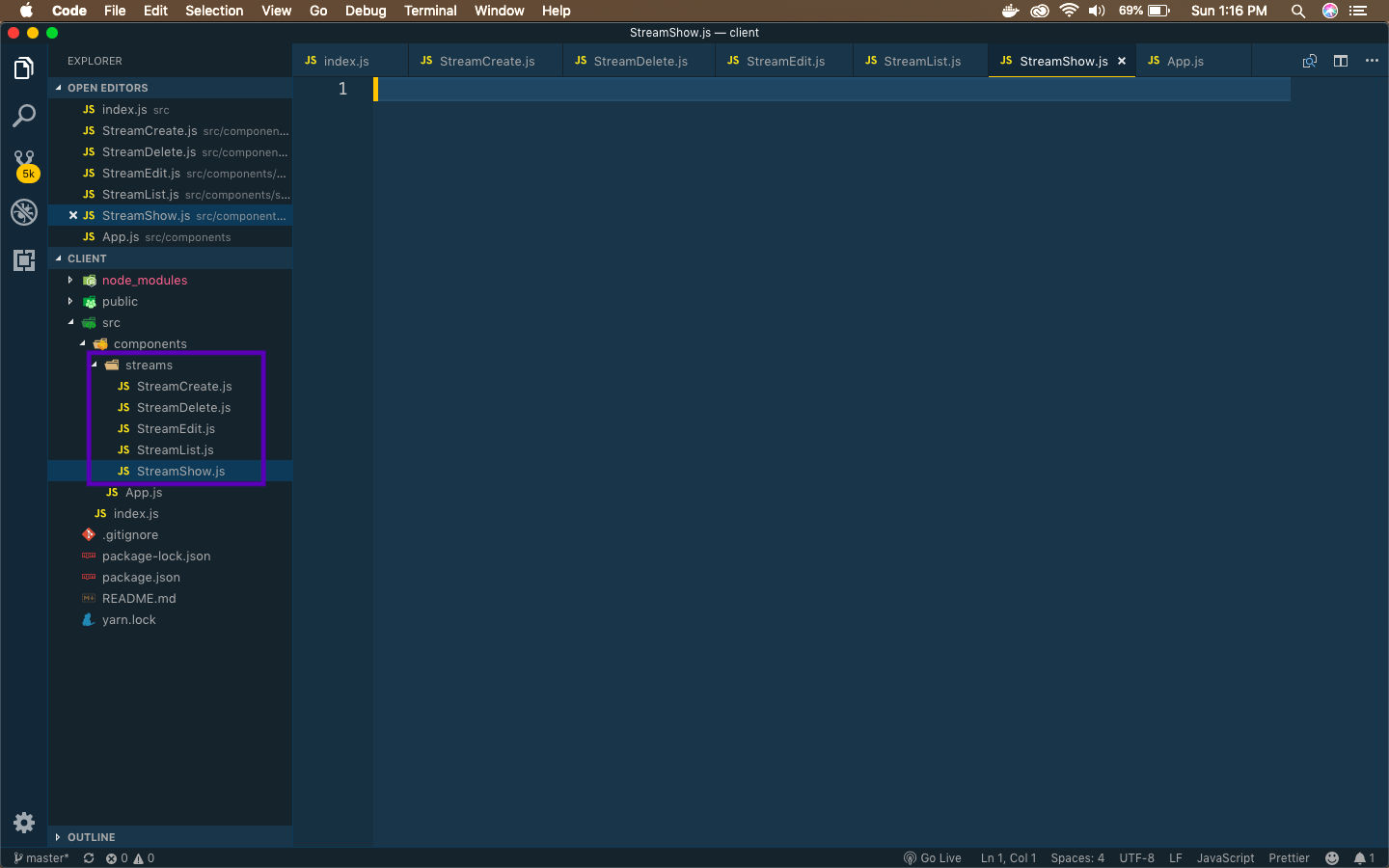Change file encoding UTF-8
Image resolution: width=1389 pixels, height=868 pixels.
[1136, 858]
